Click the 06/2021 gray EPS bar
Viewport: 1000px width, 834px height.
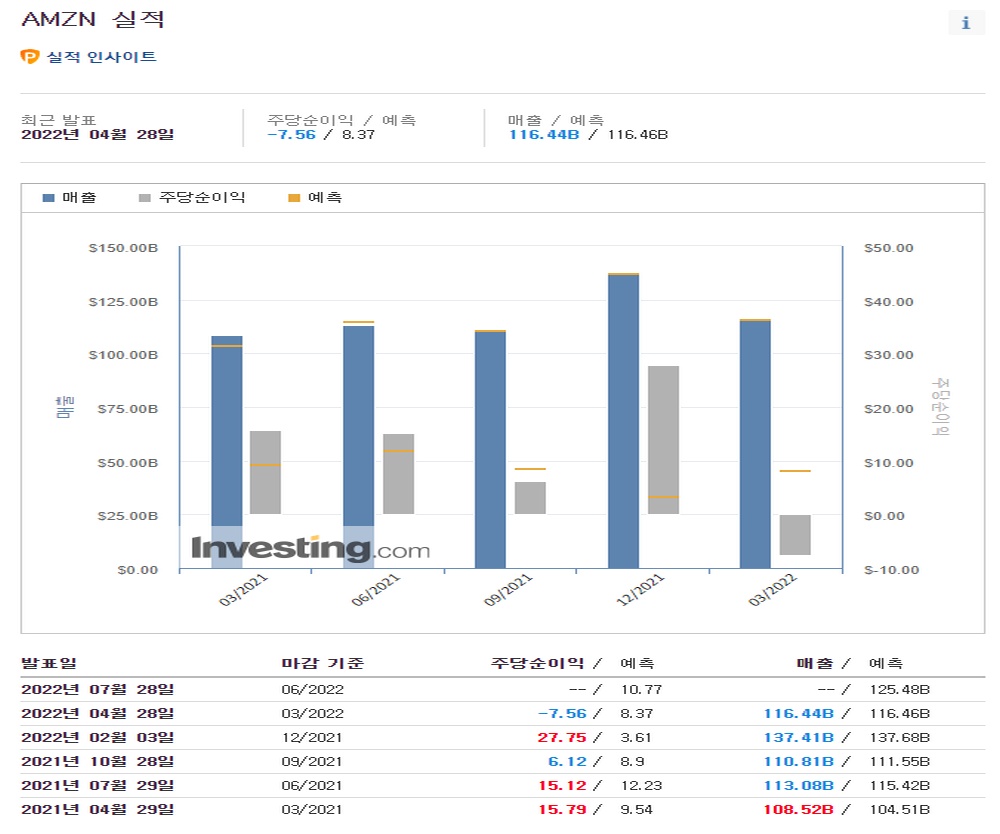(399, 474)
